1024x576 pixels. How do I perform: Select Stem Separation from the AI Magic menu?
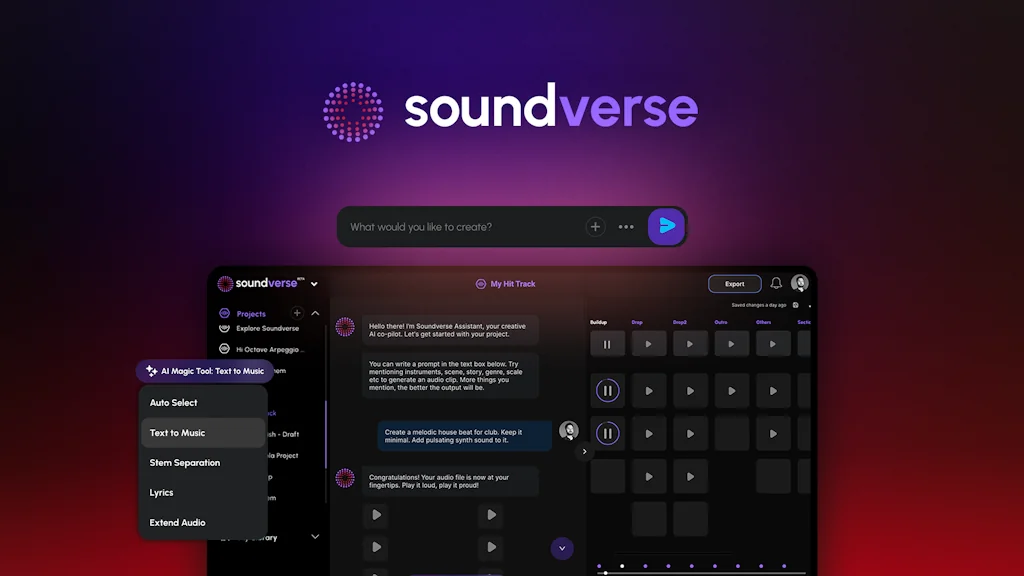pyautogui.click(x=185, y=462)
